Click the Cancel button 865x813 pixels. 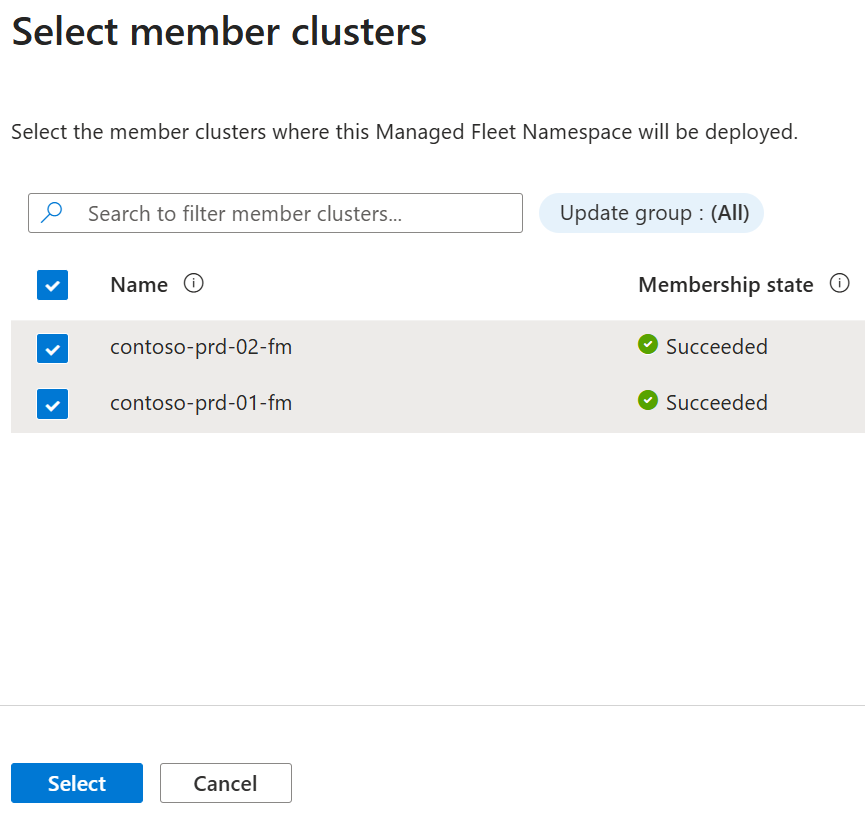(x=226, y=783)
